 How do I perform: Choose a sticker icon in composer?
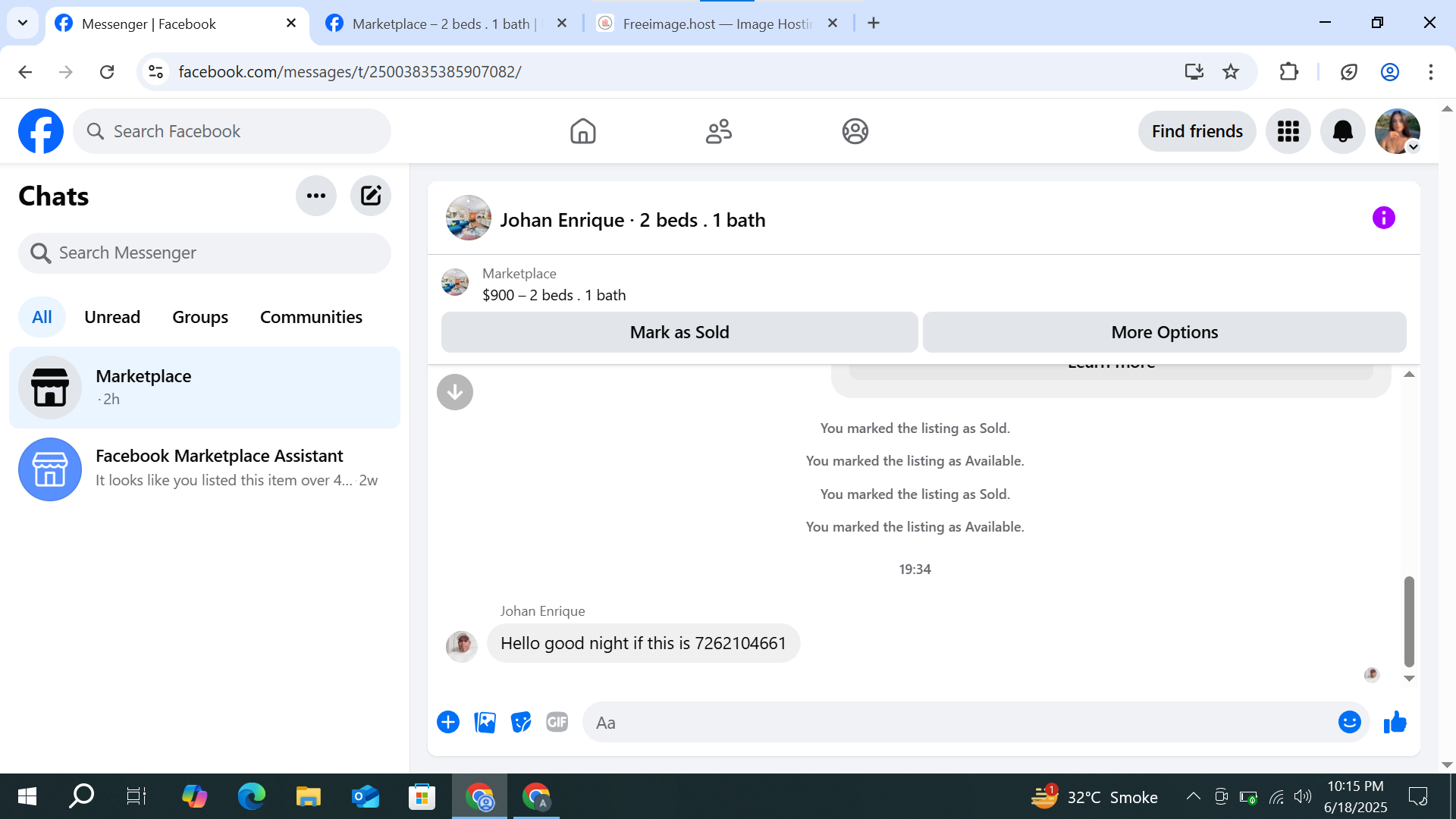[521, 722]
